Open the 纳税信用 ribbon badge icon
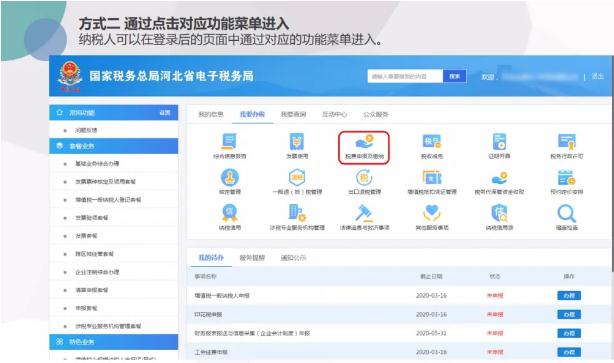This screenshot has height=363, width=614. [x=229, y=218]
